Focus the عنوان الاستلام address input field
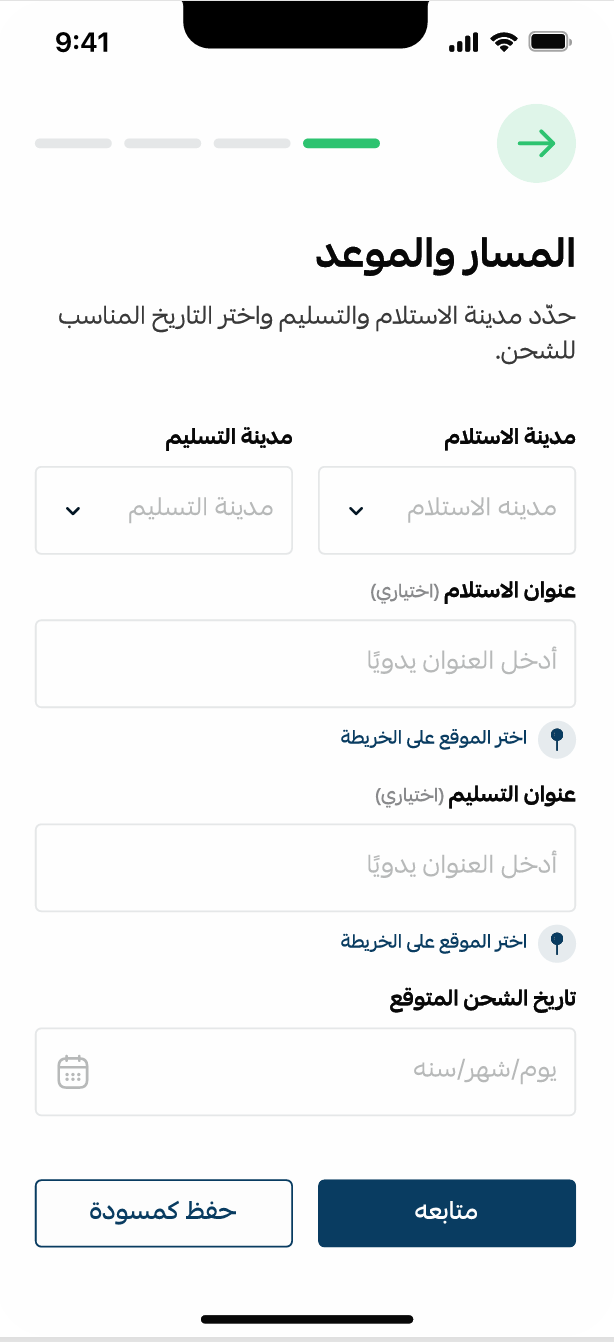Screen dimensions: 614x1342 (305, 663)
